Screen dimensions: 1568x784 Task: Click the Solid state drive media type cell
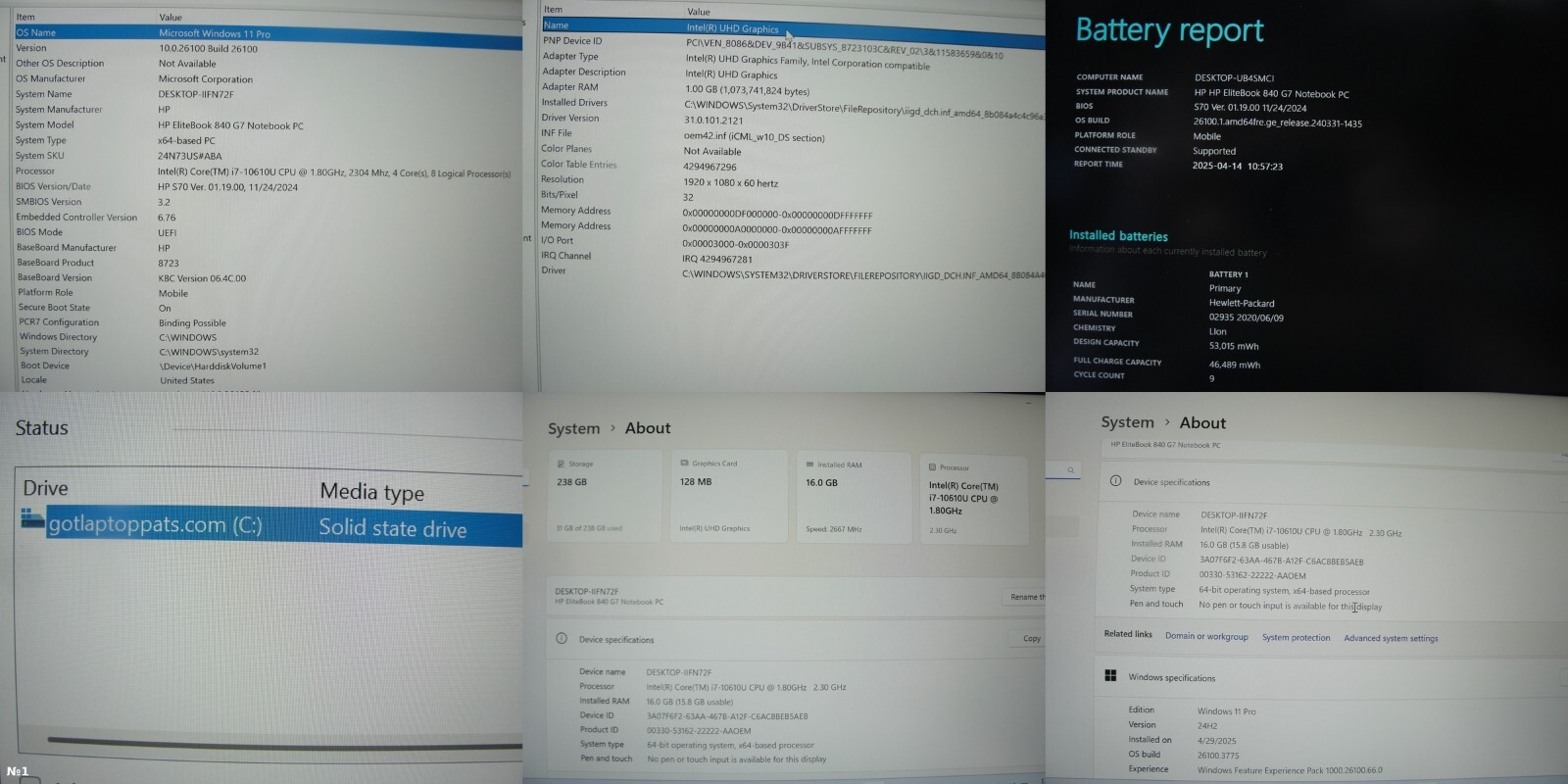pos(392,528)
